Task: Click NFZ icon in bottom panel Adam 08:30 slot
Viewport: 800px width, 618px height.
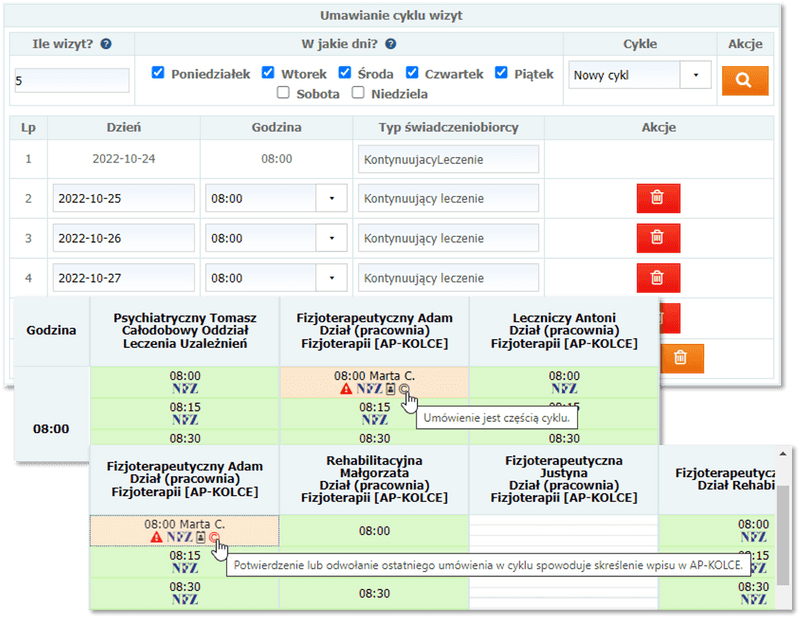Action: pos(185,600)
